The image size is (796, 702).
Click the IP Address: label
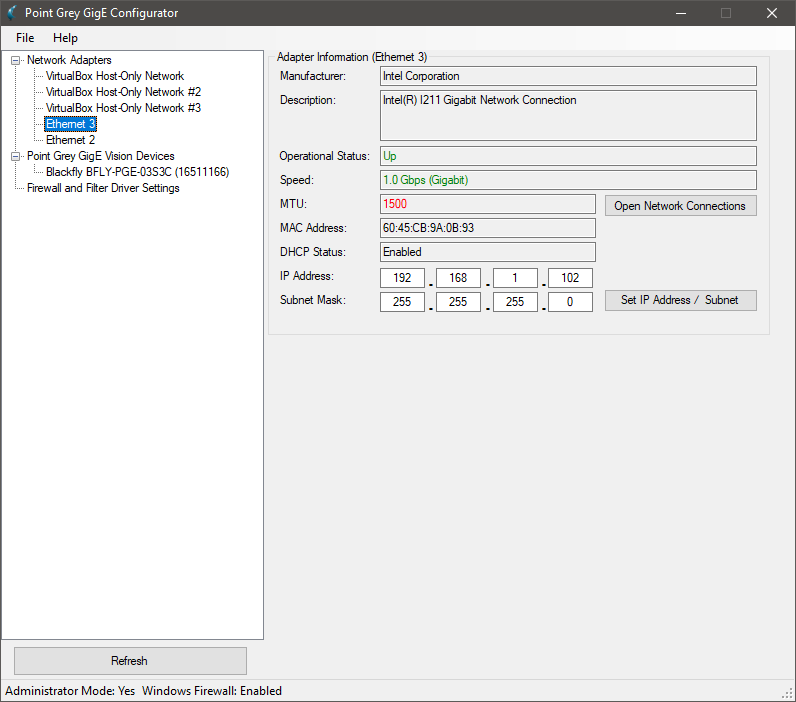click(307, 276)
